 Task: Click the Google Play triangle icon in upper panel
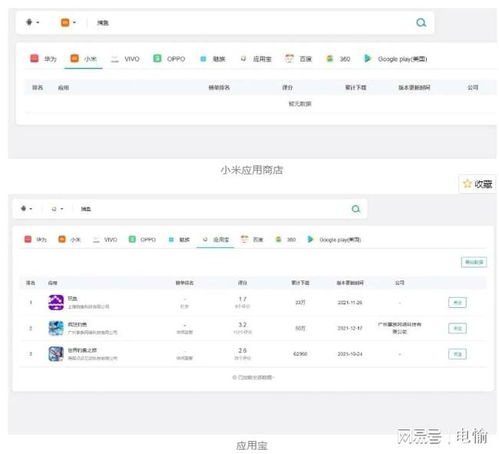[367, 59]
